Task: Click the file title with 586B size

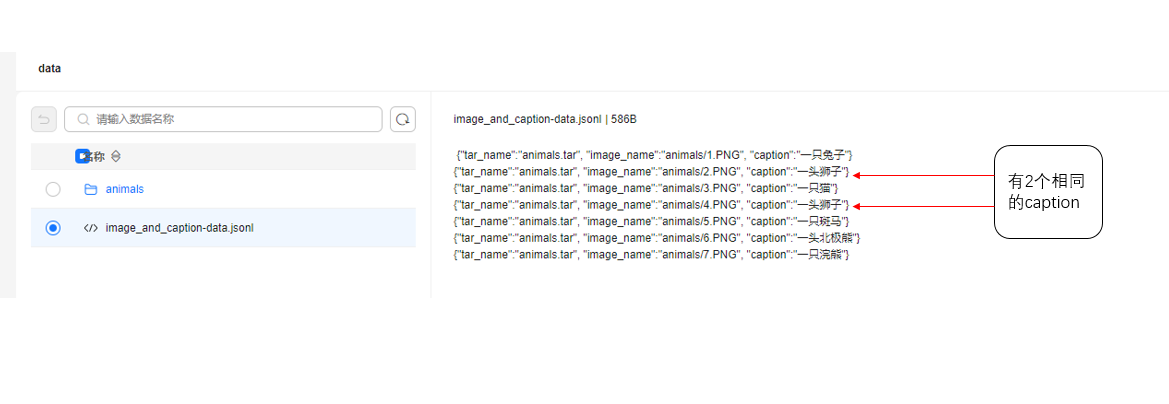Action: tap(545, 119)
